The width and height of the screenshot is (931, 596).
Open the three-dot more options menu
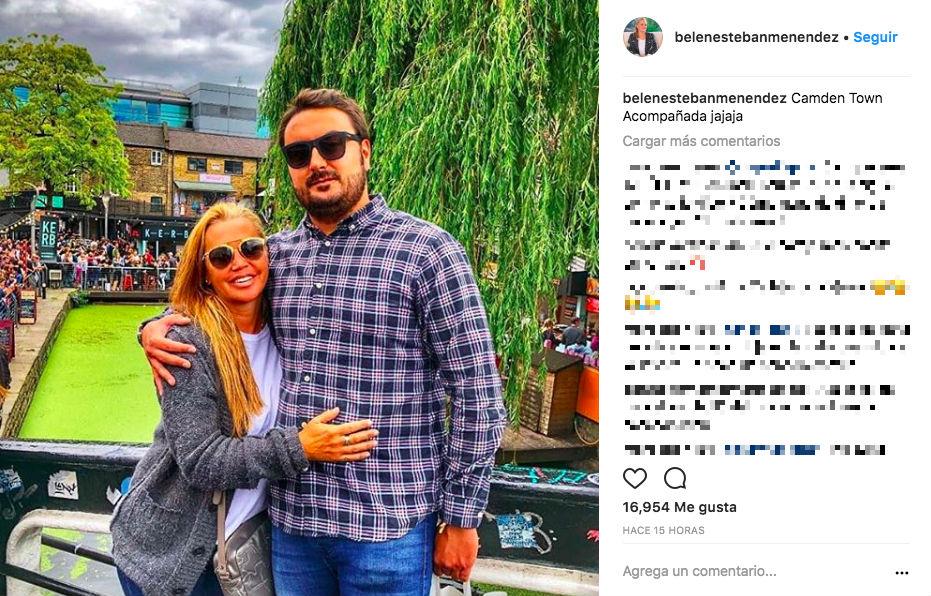(x=901, y=572)
